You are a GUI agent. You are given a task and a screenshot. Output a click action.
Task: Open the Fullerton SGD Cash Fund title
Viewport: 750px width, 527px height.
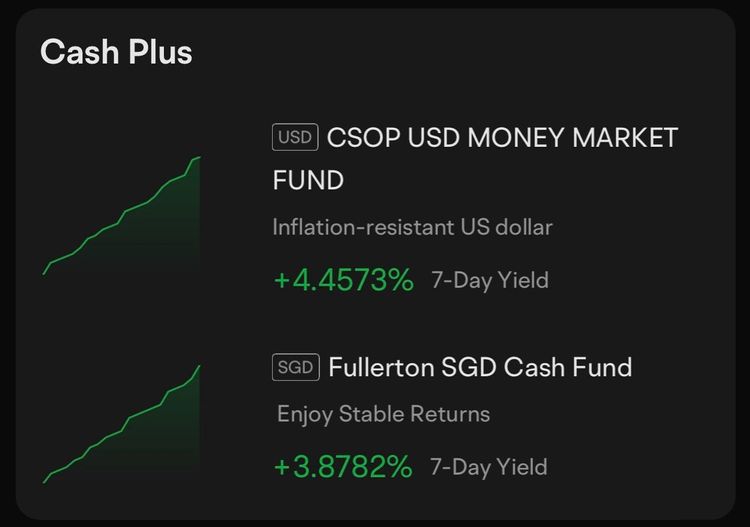pyautogui.click(x=480, y=367)
